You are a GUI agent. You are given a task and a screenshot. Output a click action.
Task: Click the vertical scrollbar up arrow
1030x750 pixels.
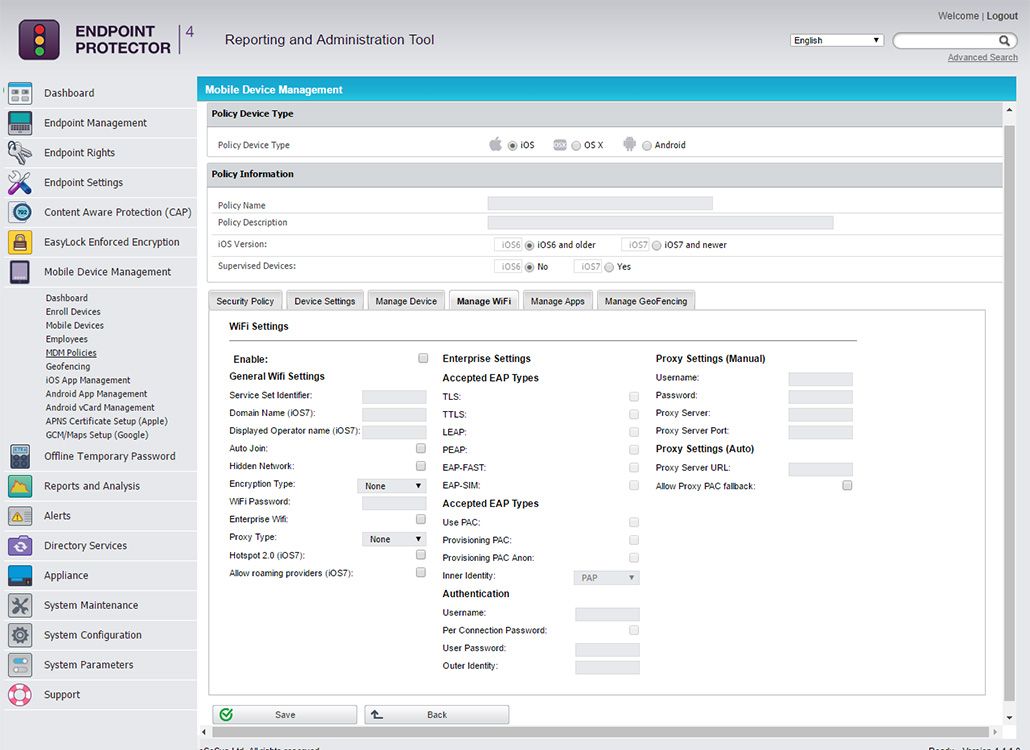[x=1009, y=110]
